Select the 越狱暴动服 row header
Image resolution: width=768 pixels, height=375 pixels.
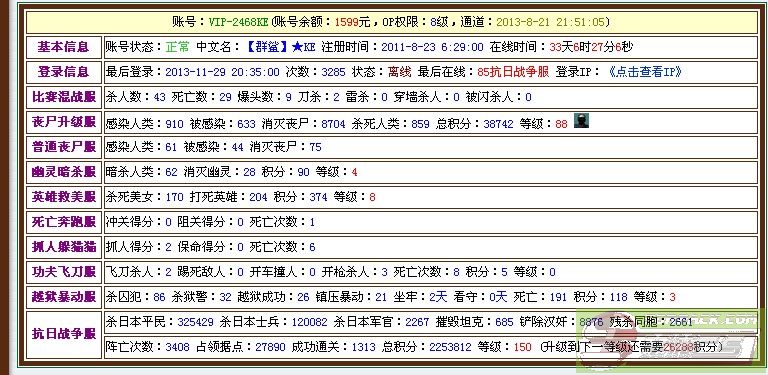(x=64, y=297)
